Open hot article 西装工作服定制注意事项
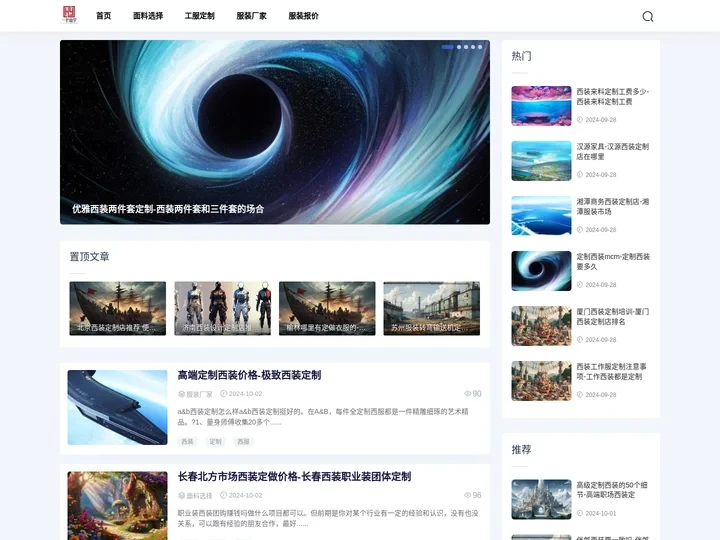This screenshot has width=720, height=540. [612, 371]
